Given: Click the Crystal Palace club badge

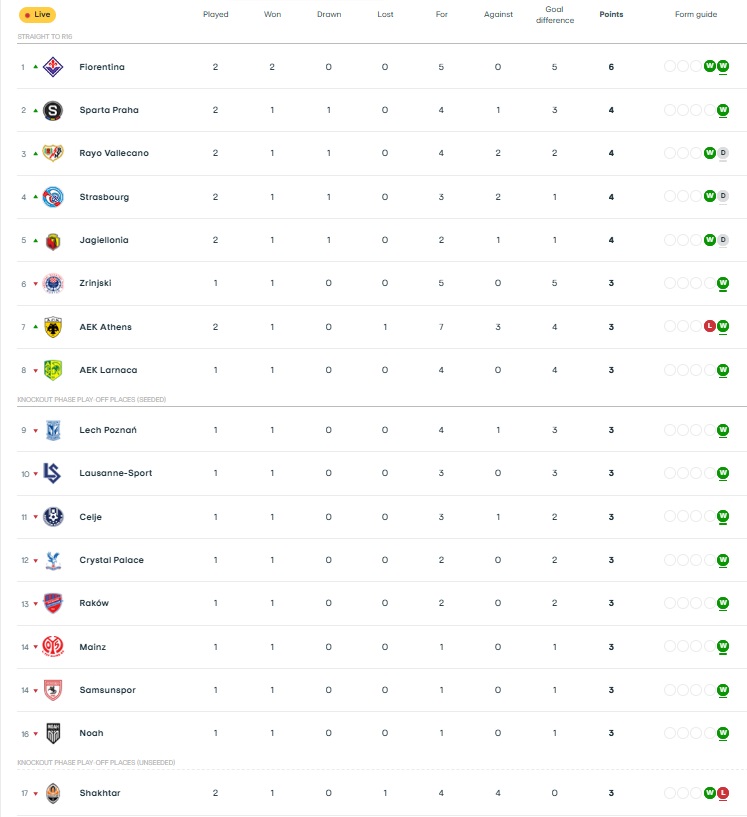Looking at the screenshot, I should 53,560.
